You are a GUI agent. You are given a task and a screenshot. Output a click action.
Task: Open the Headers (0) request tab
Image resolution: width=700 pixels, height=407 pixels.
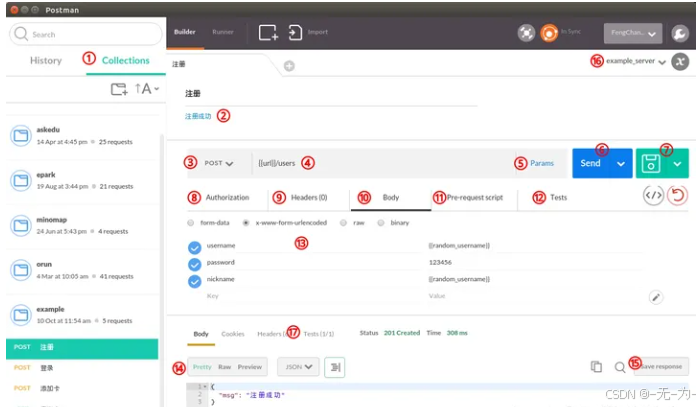point(309,197)
